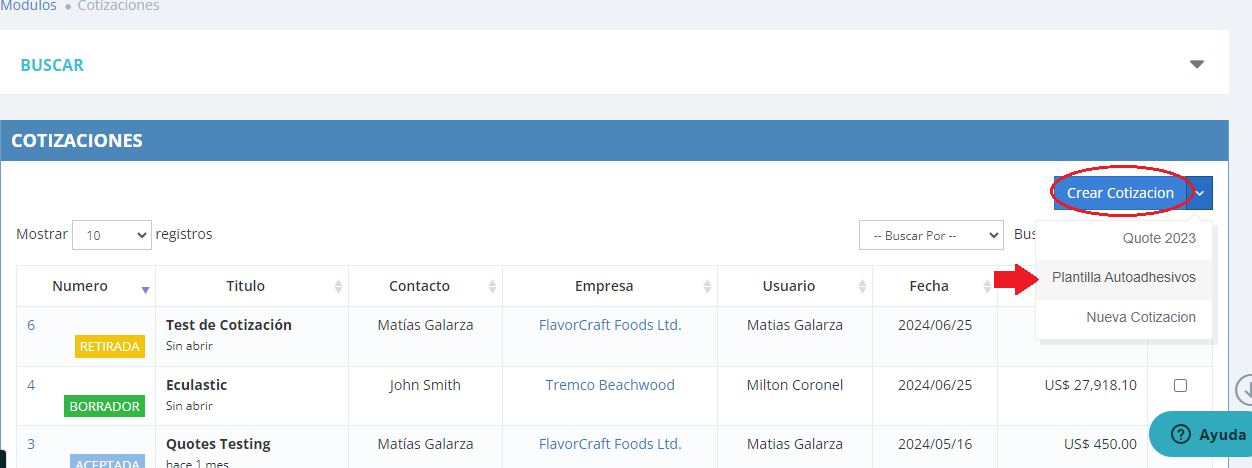The width and height of the screenshot is (1252, 468).
Task: Sort by Empresa using its sort icon
Action: pos(708,287)
